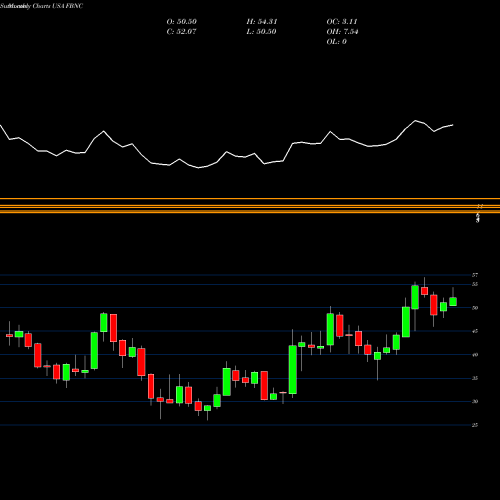Click the white indicator line's right endpoint
Screen dimensions: 500x500
(x=453, y=125)
